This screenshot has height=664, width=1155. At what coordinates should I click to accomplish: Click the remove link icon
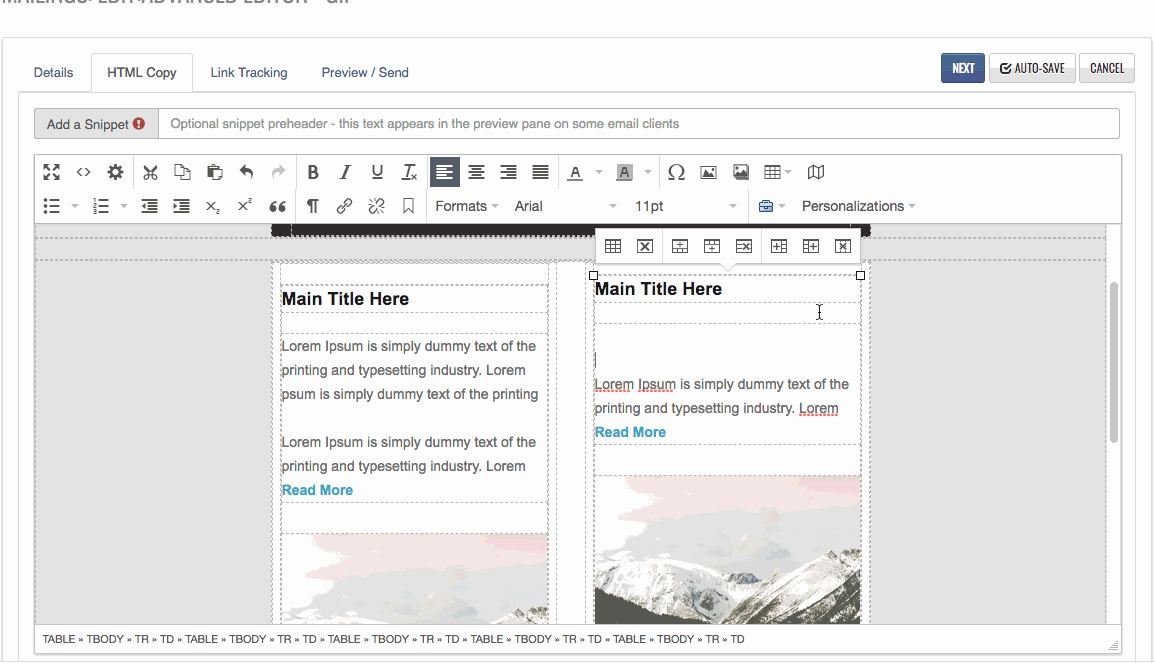(x=376, y=206)
